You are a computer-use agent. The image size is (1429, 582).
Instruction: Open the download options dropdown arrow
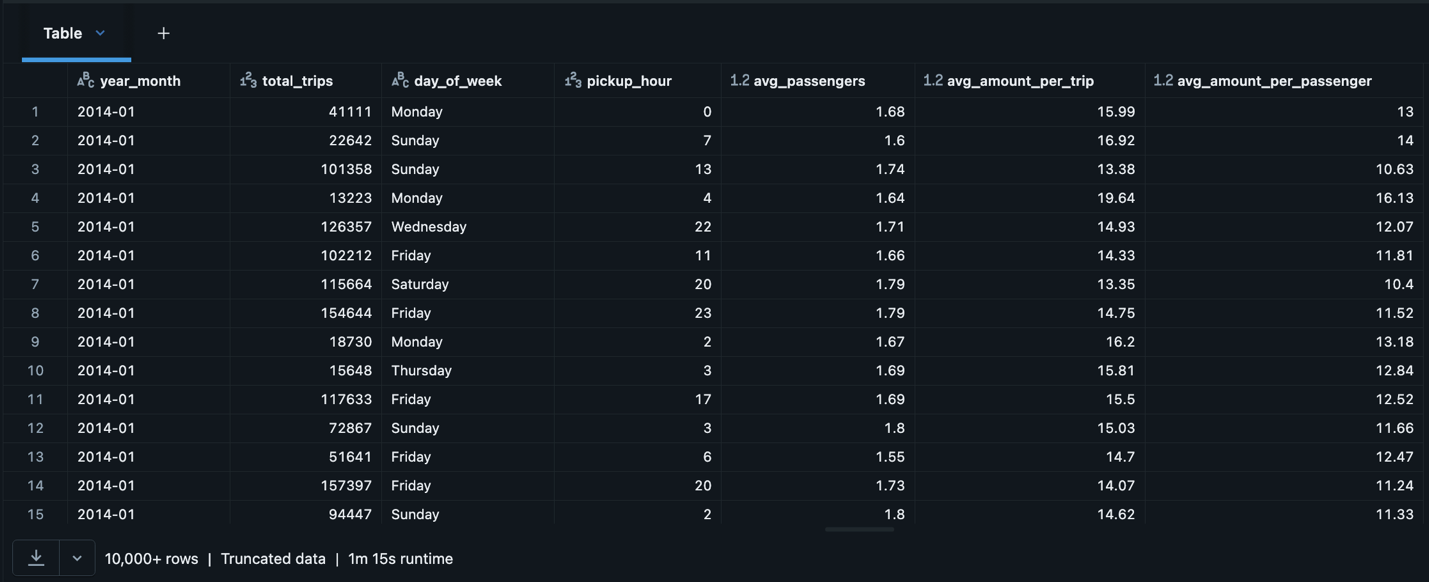[77, 558]
